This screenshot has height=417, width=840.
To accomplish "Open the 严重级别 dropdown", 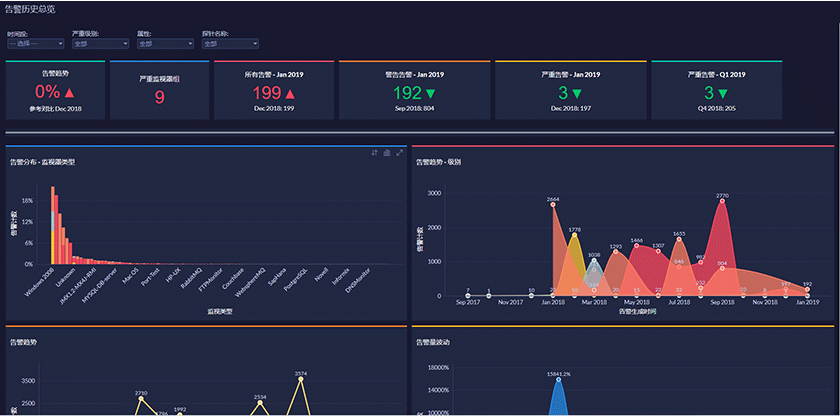I will 99,44.
